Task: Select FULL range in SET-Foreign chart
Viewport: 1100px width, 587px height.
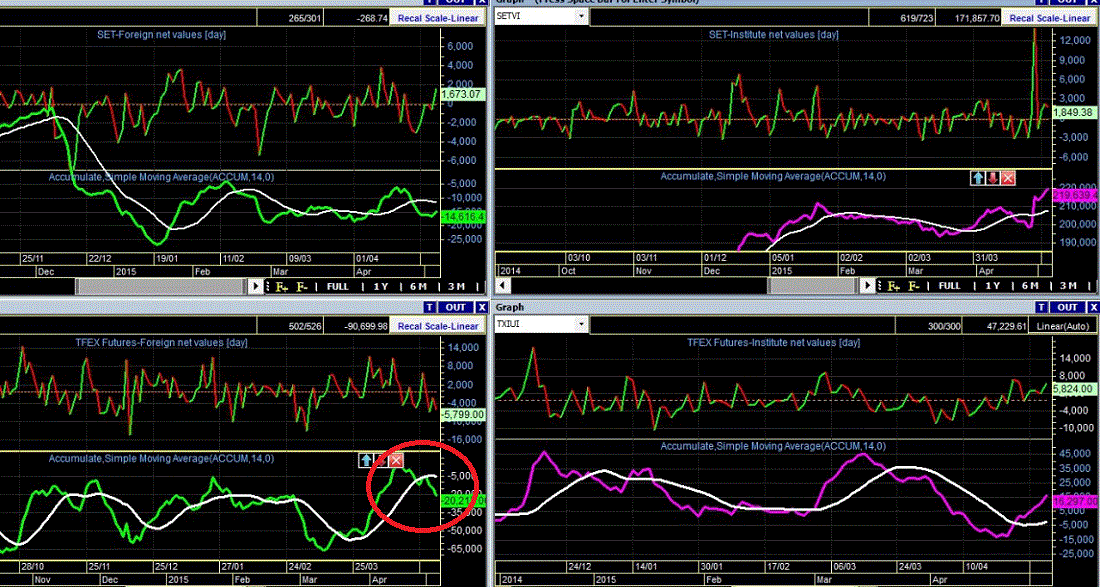Action: [x=337, y=286]
